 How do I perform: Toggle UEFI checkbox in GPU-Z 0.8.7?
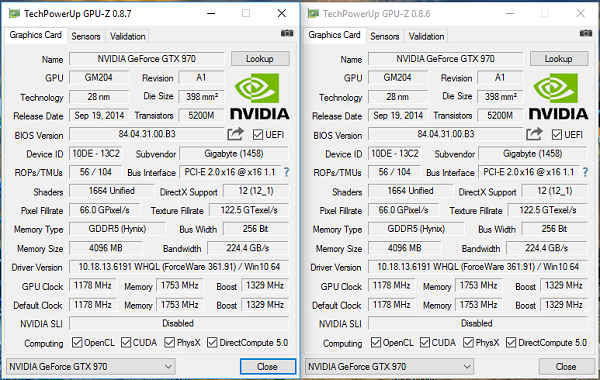click(258, 135)
